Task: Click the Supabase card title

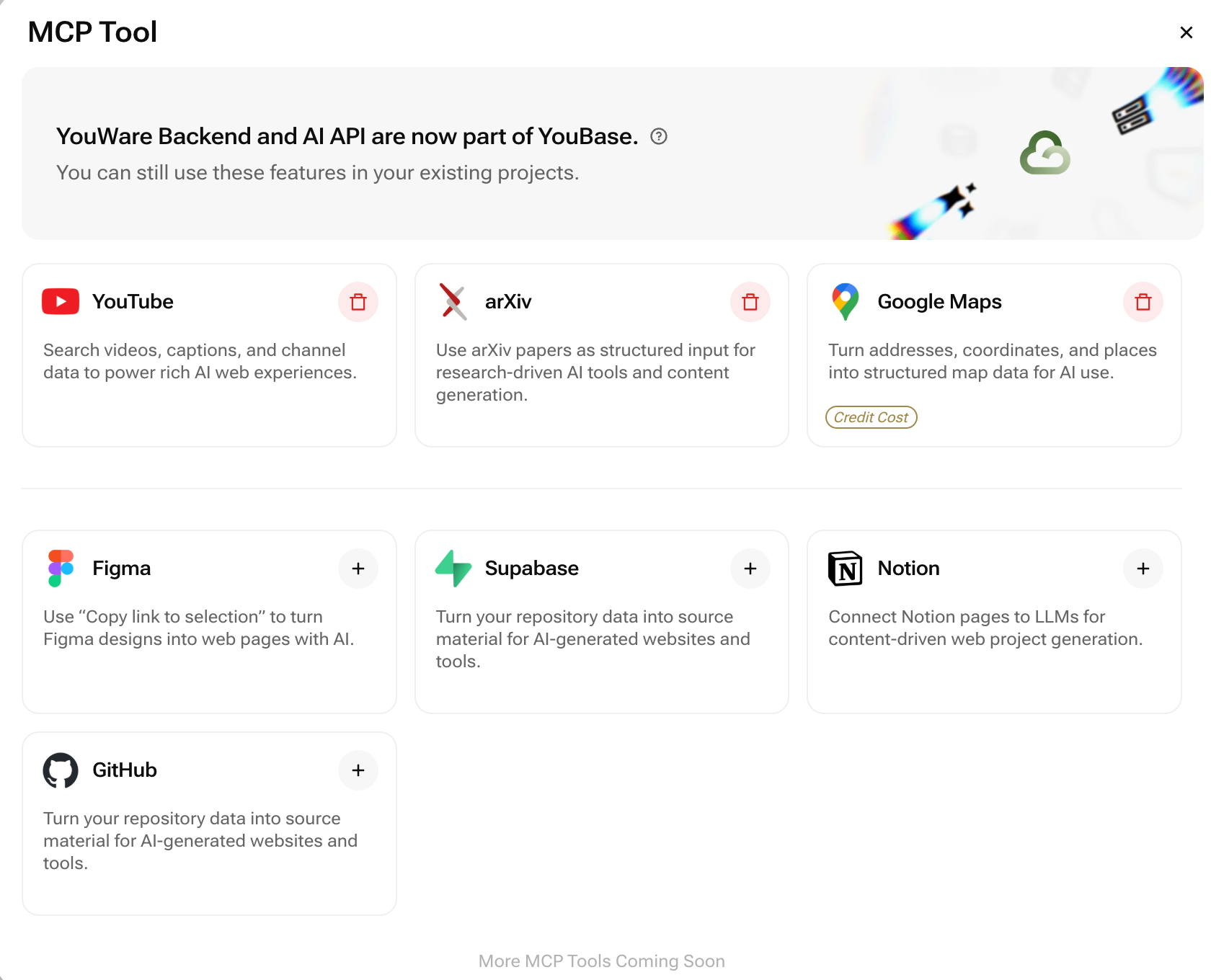Action: tap(532, 569)
